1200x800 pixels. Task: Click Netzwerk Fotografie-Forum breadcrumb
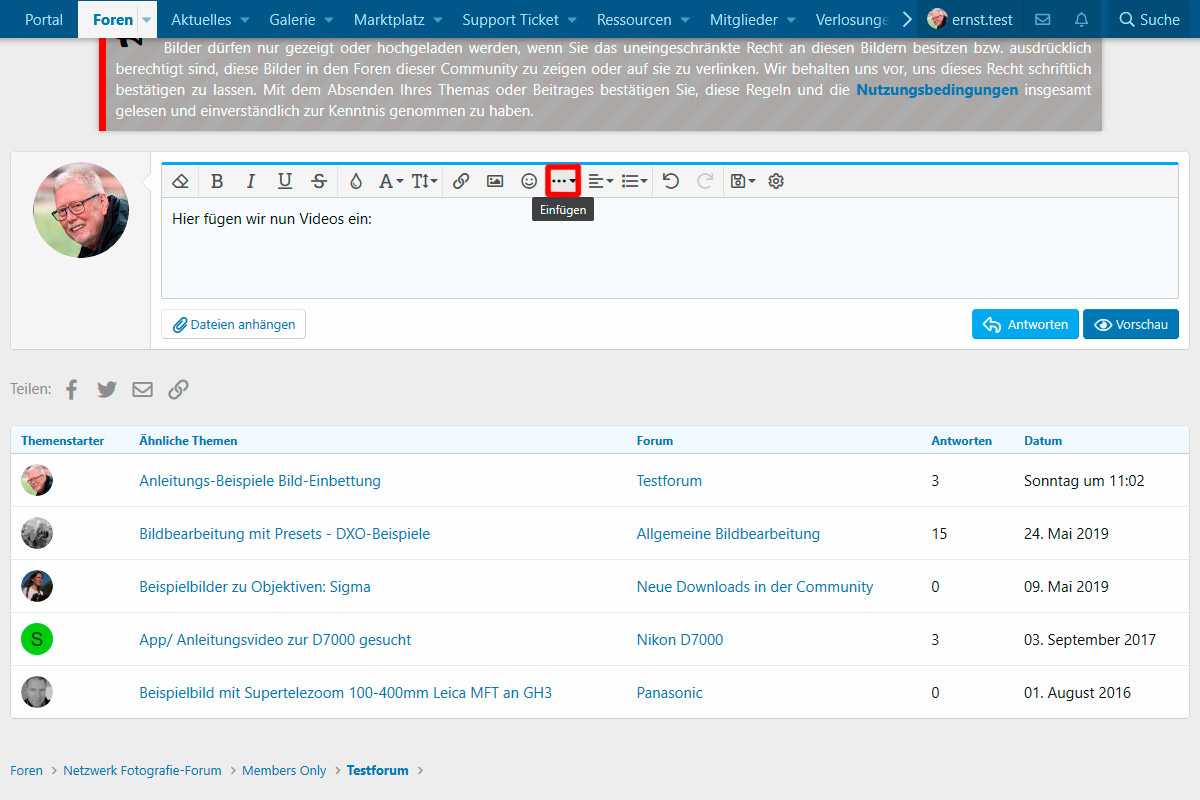pos(142,771)
